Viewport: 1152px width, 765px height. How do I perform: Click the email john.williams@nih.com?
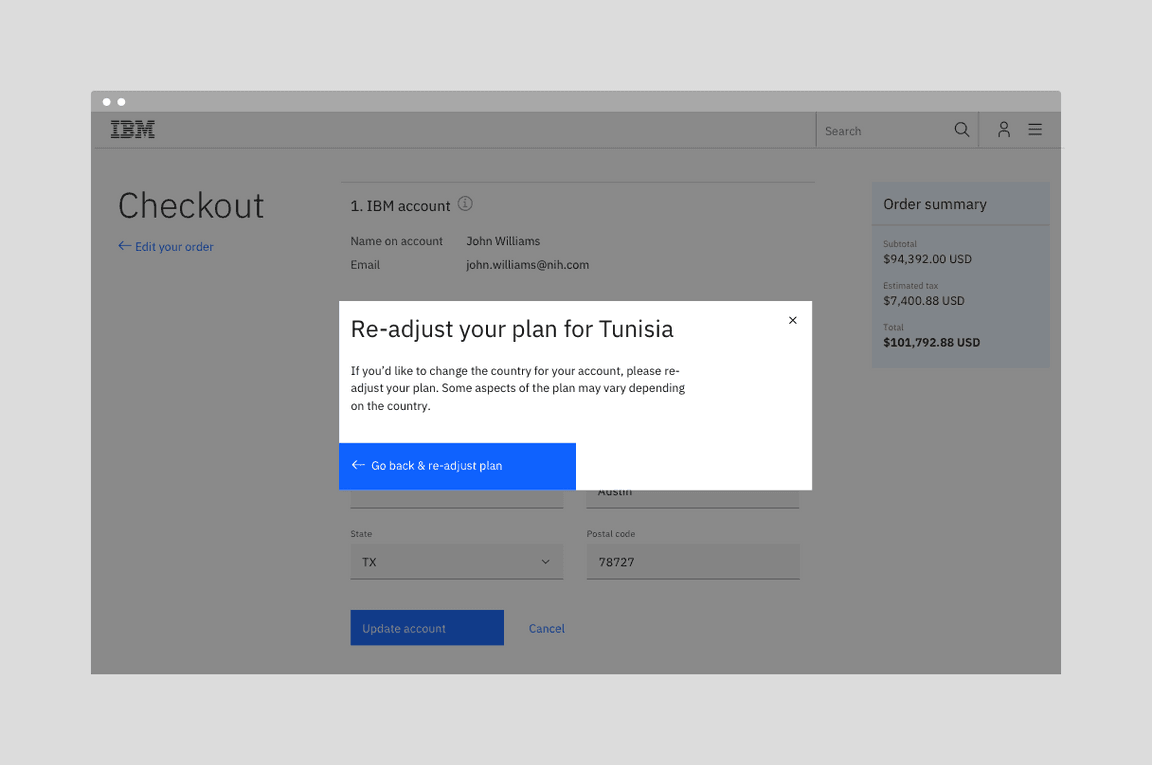pos(527,265)
